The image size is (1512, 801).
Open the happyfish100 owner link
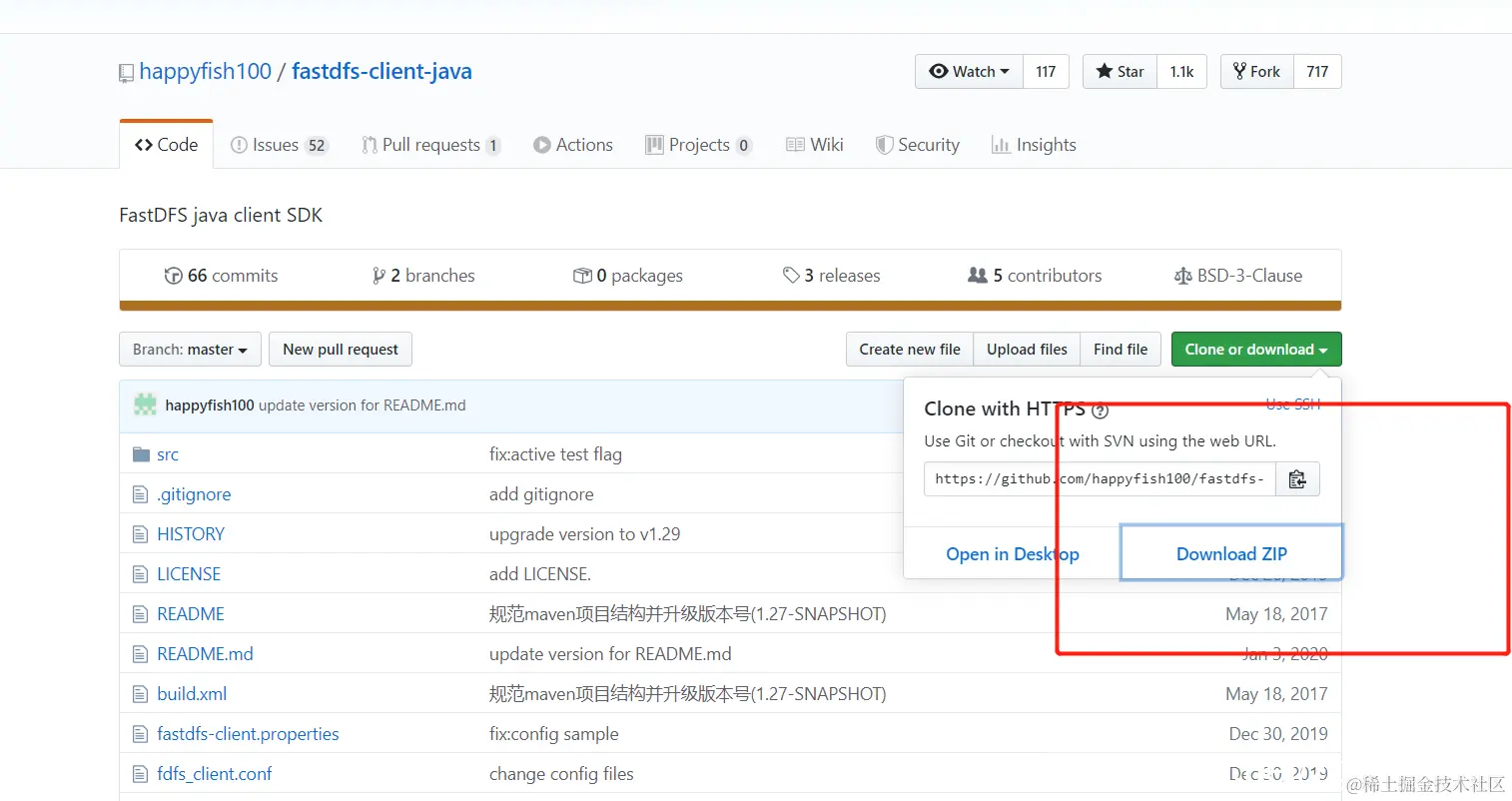(206, 71)
